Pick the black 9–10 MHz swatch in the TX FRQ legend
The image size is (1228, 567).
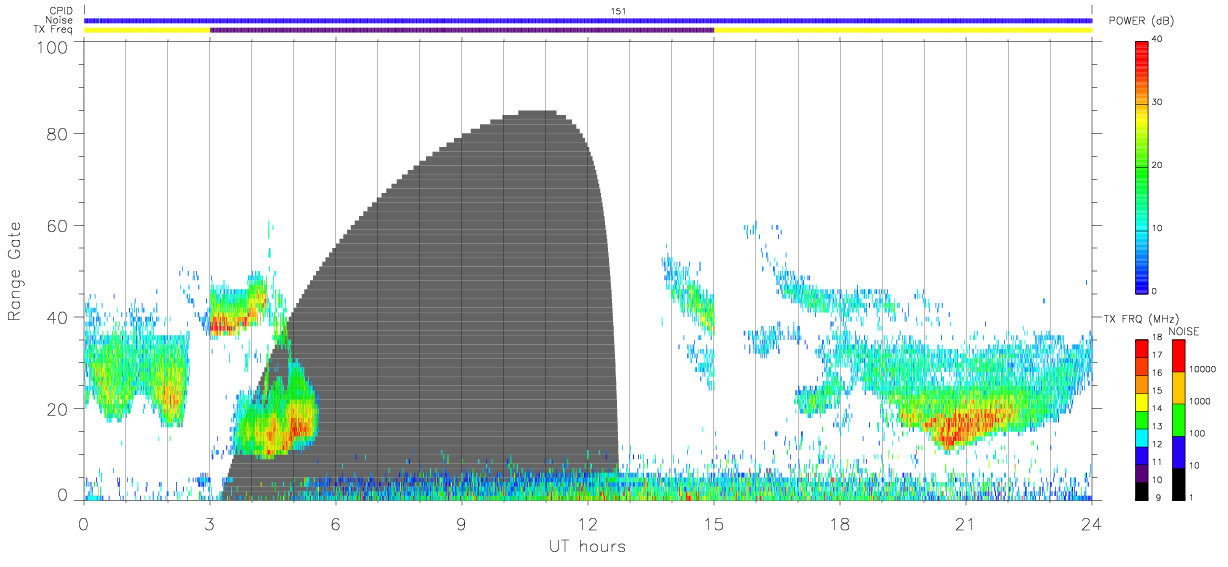1143,490
